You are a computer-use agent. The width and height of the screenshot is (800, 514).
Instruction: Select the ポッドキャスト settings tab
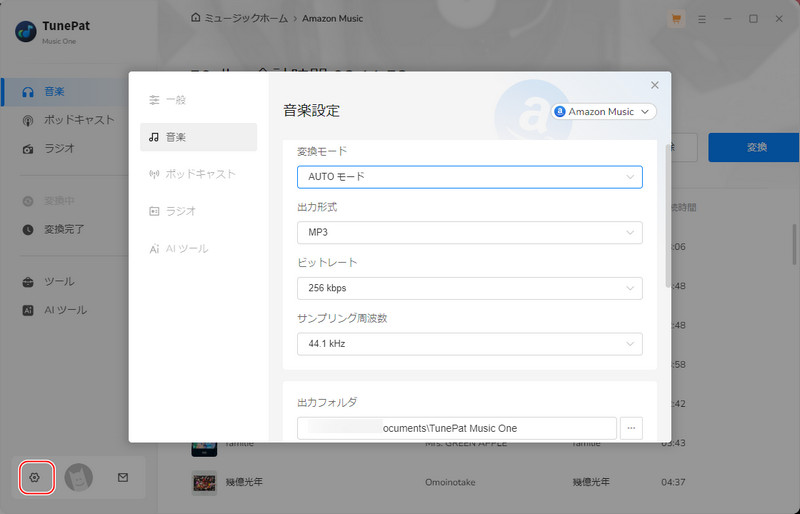pyautogui.click(x=198, y=174)
